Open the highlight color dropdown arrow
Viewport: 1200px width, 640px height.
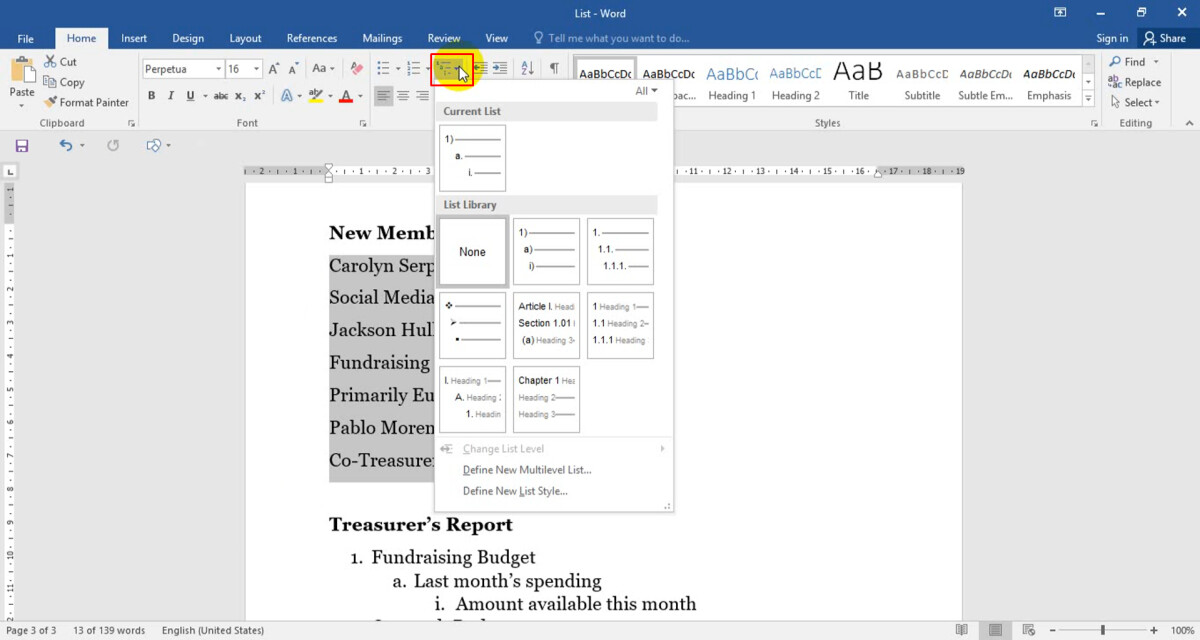click(x=330, y=96)
